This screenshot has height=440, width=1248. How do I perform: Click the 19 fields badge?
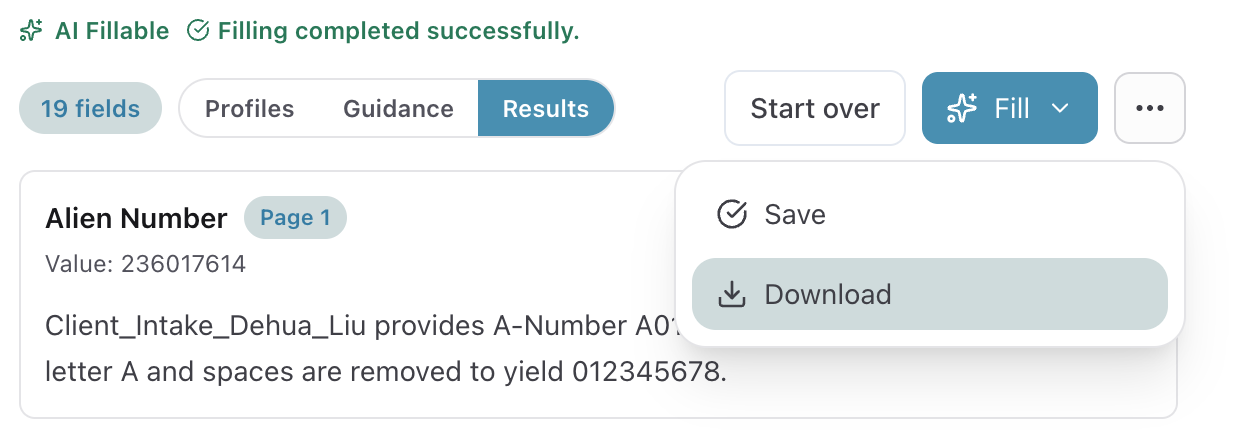[x=90, y=108]
